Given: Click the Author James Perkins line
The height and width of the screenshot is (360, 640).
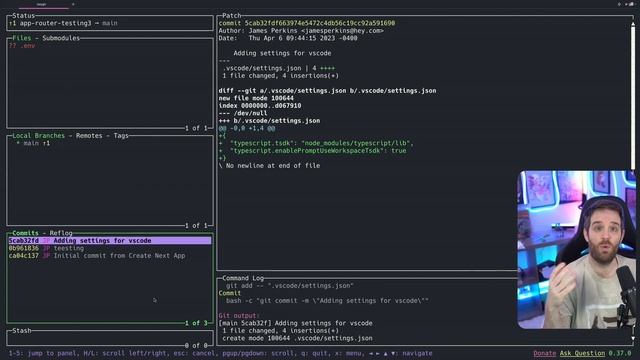Looking at the screenshot, I should click(x=301, y=31).
